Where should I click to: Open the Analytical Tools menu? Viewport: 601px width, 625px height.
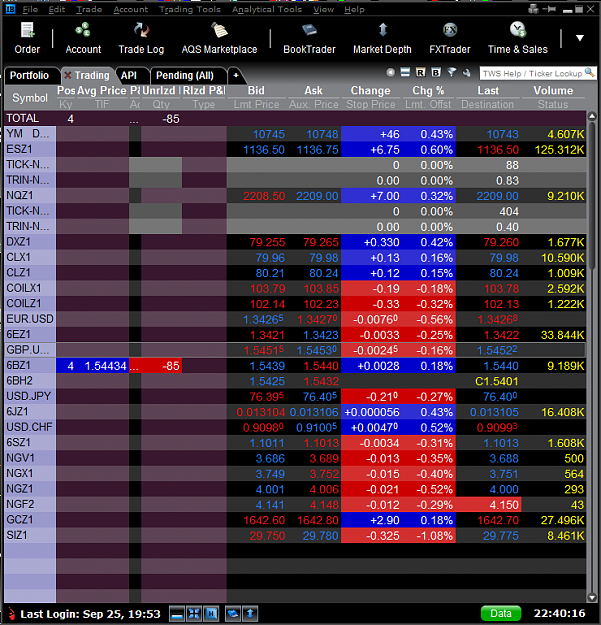[x=267, y=9]
